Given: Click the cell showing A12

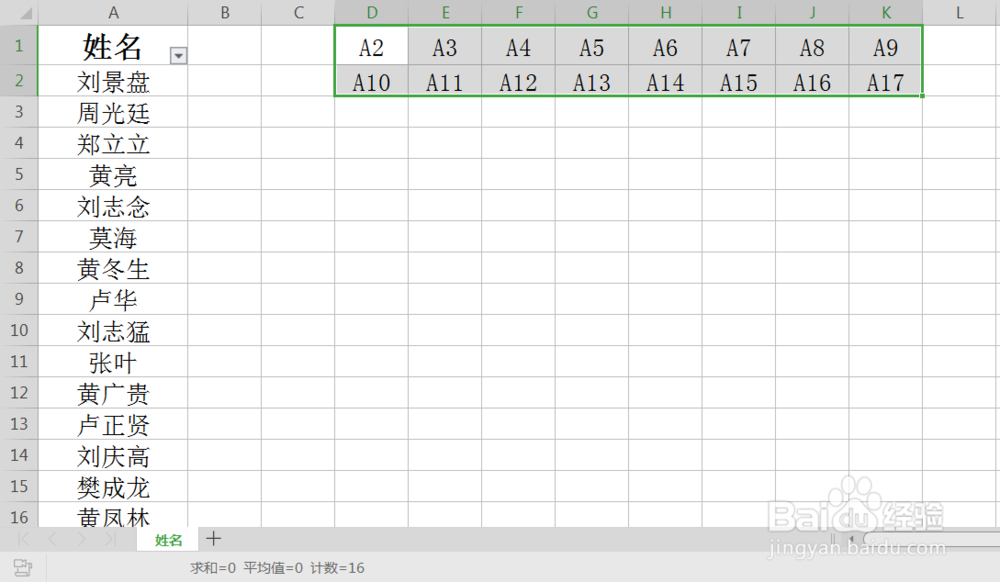Looking at the screenshot, I should (x=518, y=81).
